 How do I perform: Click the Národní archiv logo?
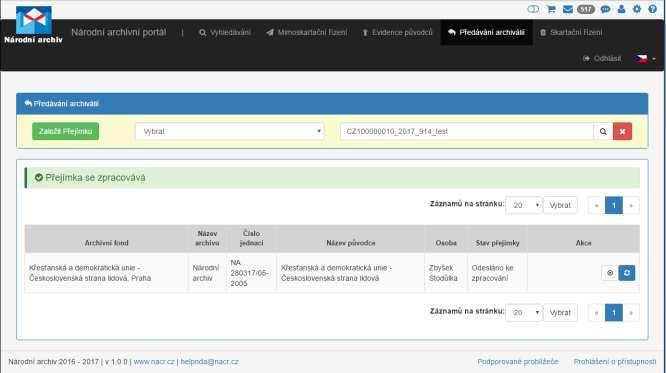point(33,25)
